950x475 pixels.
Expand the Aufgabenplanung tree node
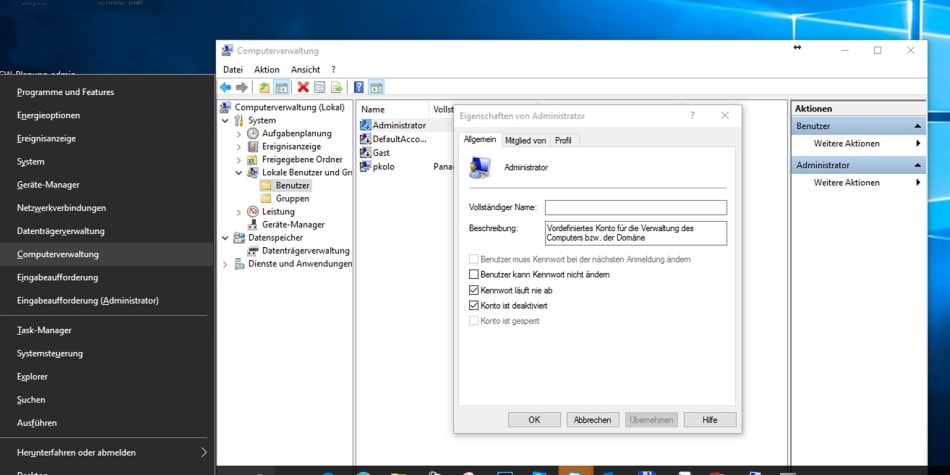click(239, 133)
